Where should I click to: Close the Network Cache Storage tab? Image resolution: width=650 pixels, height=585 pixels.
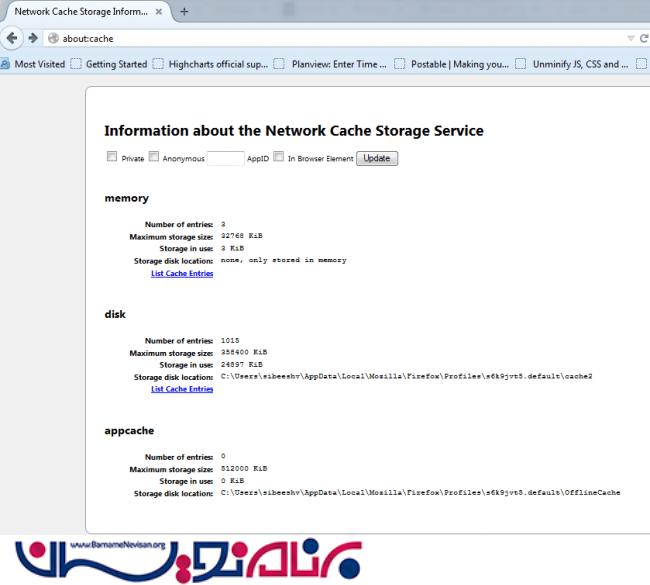tap(159, 12)
